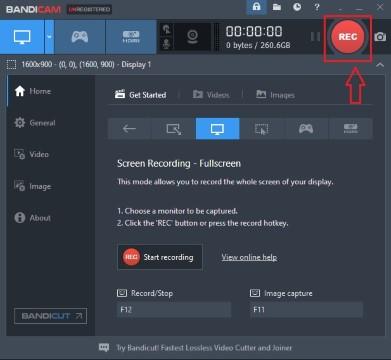Open the scheduled recording clock icon
Screen dimensions: 391x360
pyautogui.click(x=297, y=7)
